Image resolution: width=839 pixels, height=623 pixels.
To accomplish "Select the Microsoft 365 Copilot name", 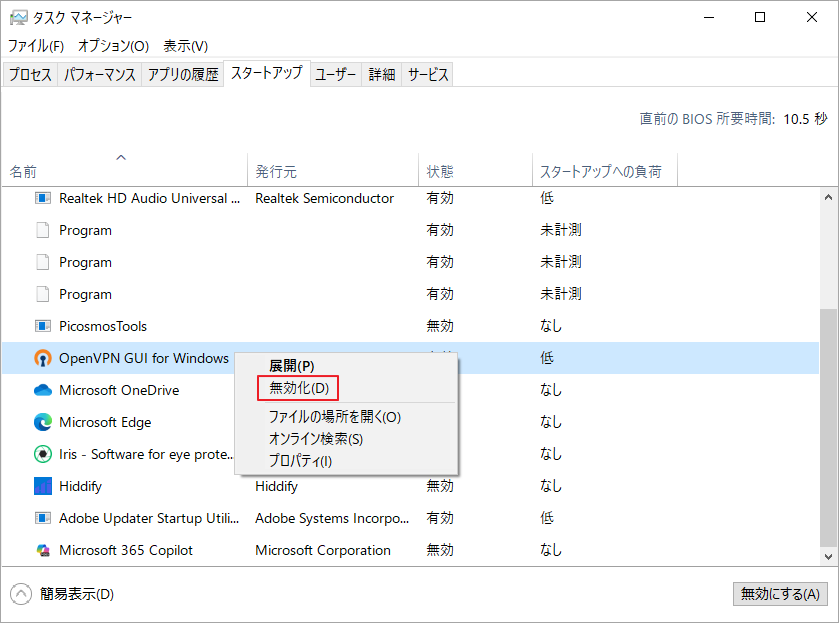I will pyautogui.click(x=126, y=550).
